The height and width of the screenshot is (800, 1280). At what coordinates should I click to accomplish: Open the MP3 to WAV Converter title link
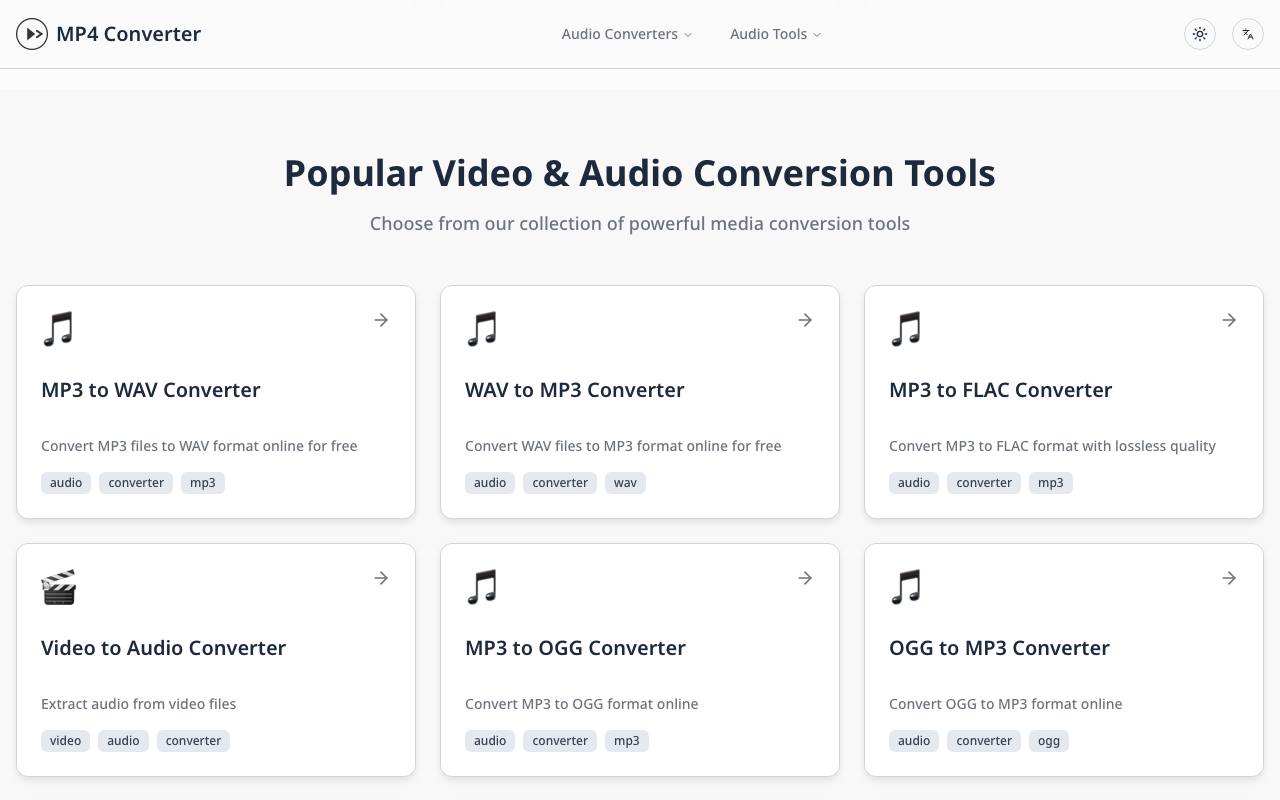[x=151, y=390]
